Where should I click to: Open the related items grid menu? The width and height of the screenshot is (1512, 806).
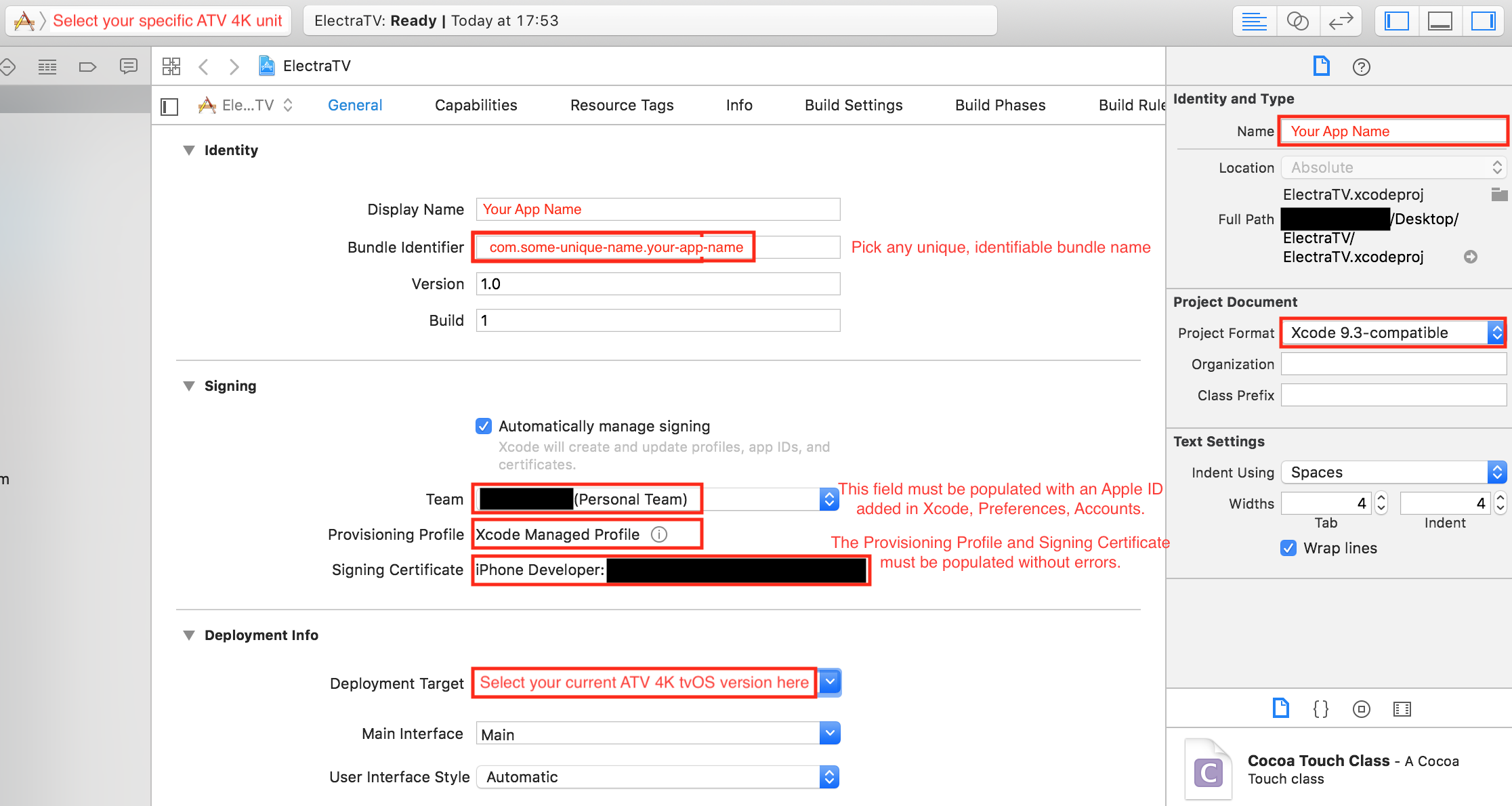pyautogui.click(x=171, y=66)
